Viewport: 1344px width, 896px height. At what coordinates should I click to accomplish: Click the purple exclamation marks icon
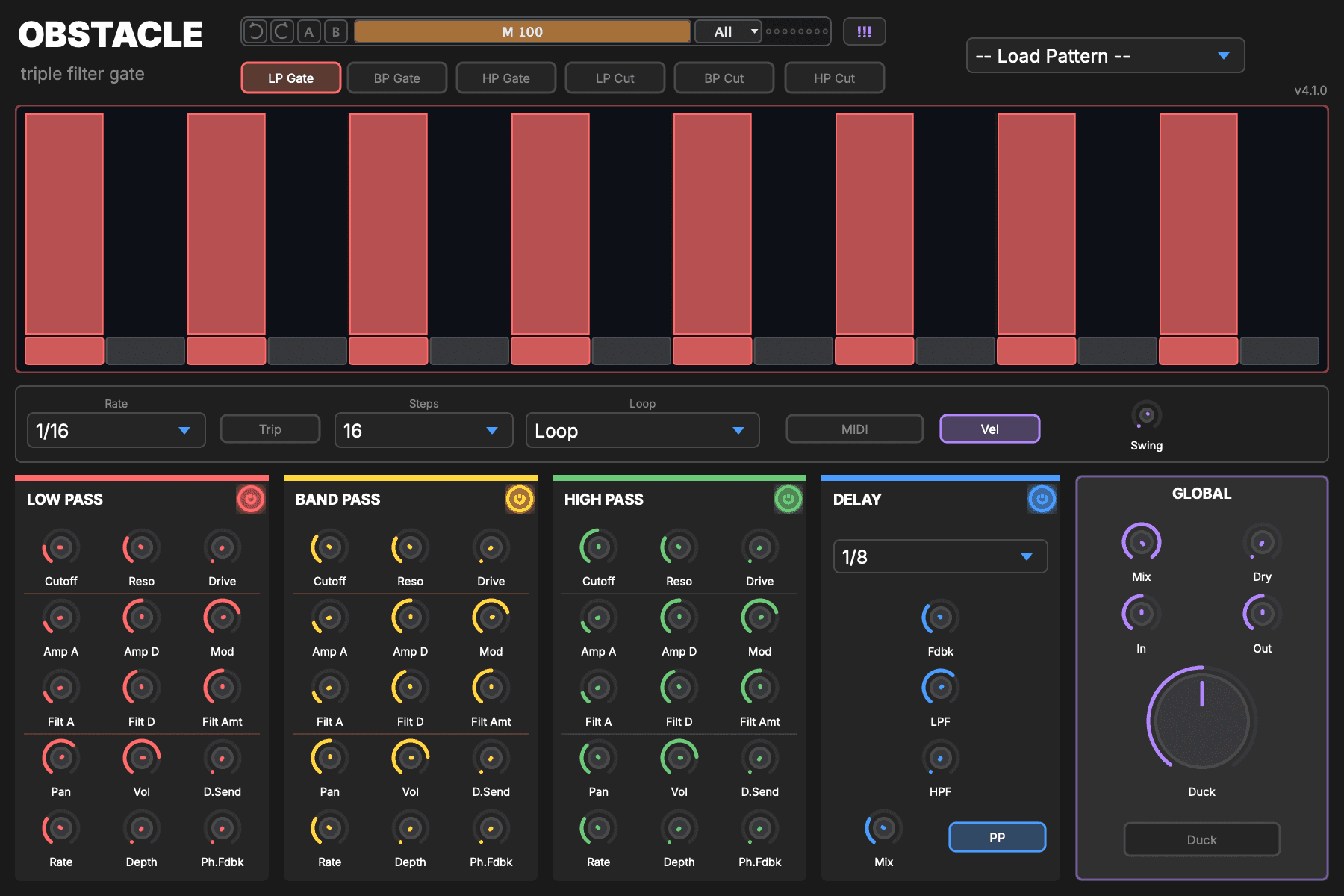pos(864,31)
